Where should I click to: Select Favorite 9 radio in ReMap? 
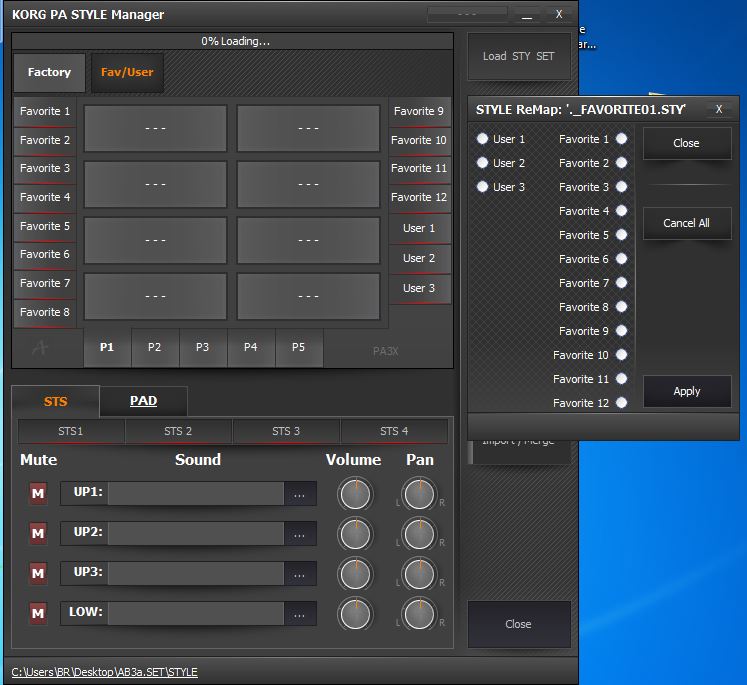(x=621, y=331)
